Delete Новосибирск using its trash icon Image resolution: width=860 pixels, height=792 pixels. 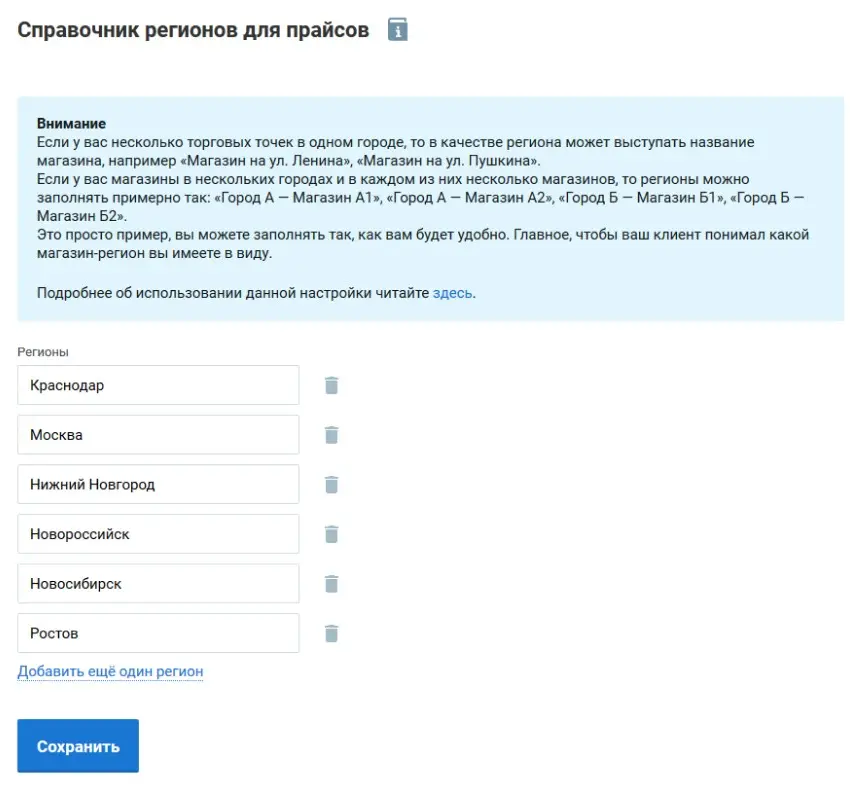(331, 583)
